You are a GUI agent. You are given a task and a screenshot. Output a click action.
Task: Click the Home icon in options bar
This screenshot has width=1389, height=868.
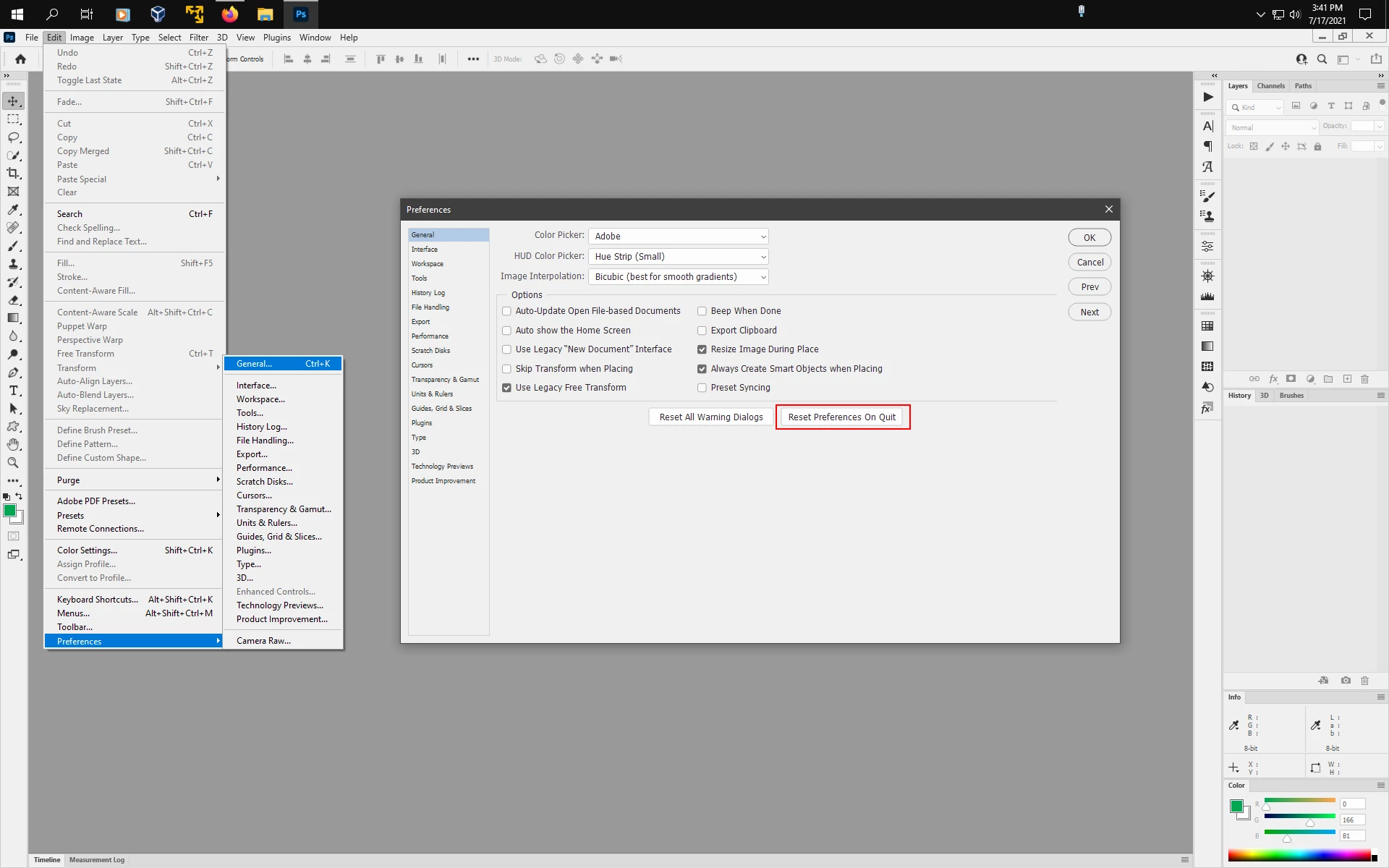click(x=20, y=59)
